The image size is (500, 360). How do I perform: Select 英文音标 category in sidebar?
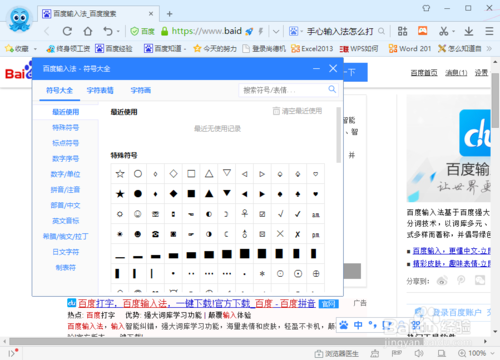(66, 221)
